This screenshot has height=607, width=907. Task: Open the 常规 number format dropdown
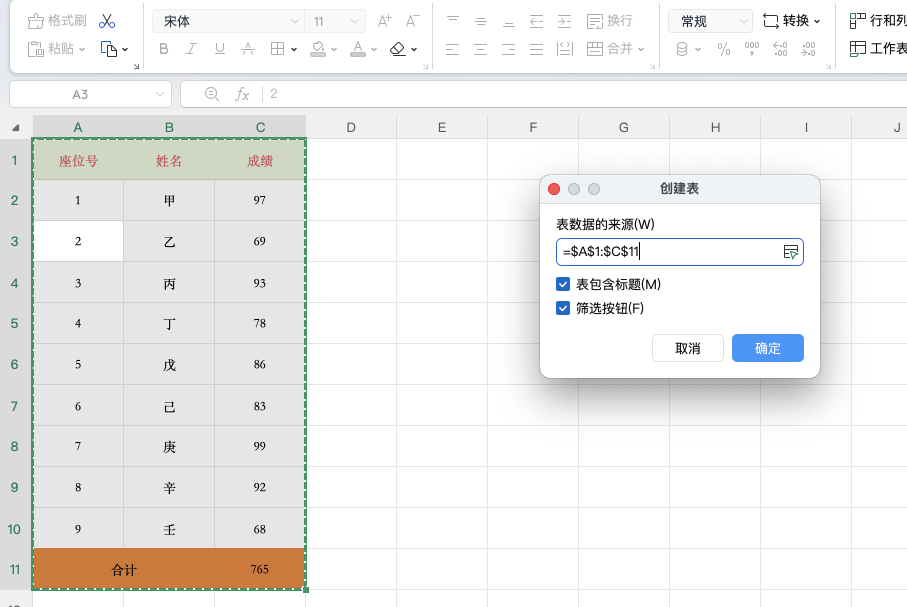pos(710,20)
